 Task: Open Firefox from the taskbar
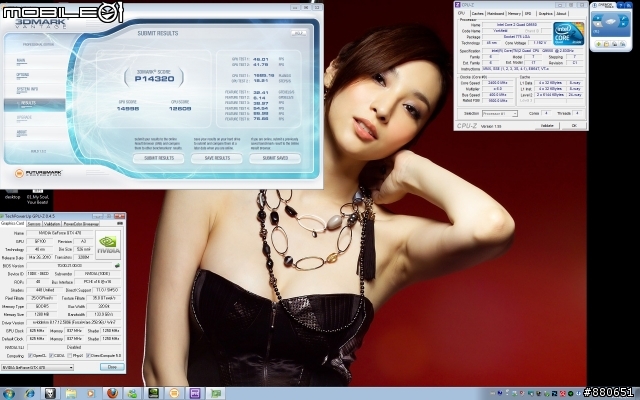coord(112,393)
